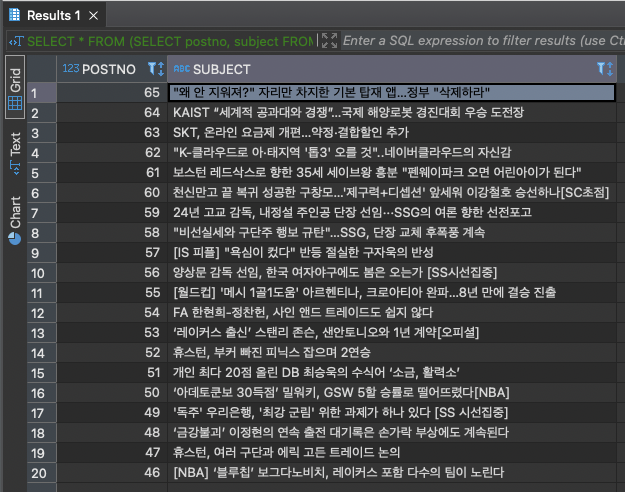The width and height of the screenshot is (625, 492).
Task: Switch to the Chart view tab
Action: pyautogui.click(x=15, y=220)
